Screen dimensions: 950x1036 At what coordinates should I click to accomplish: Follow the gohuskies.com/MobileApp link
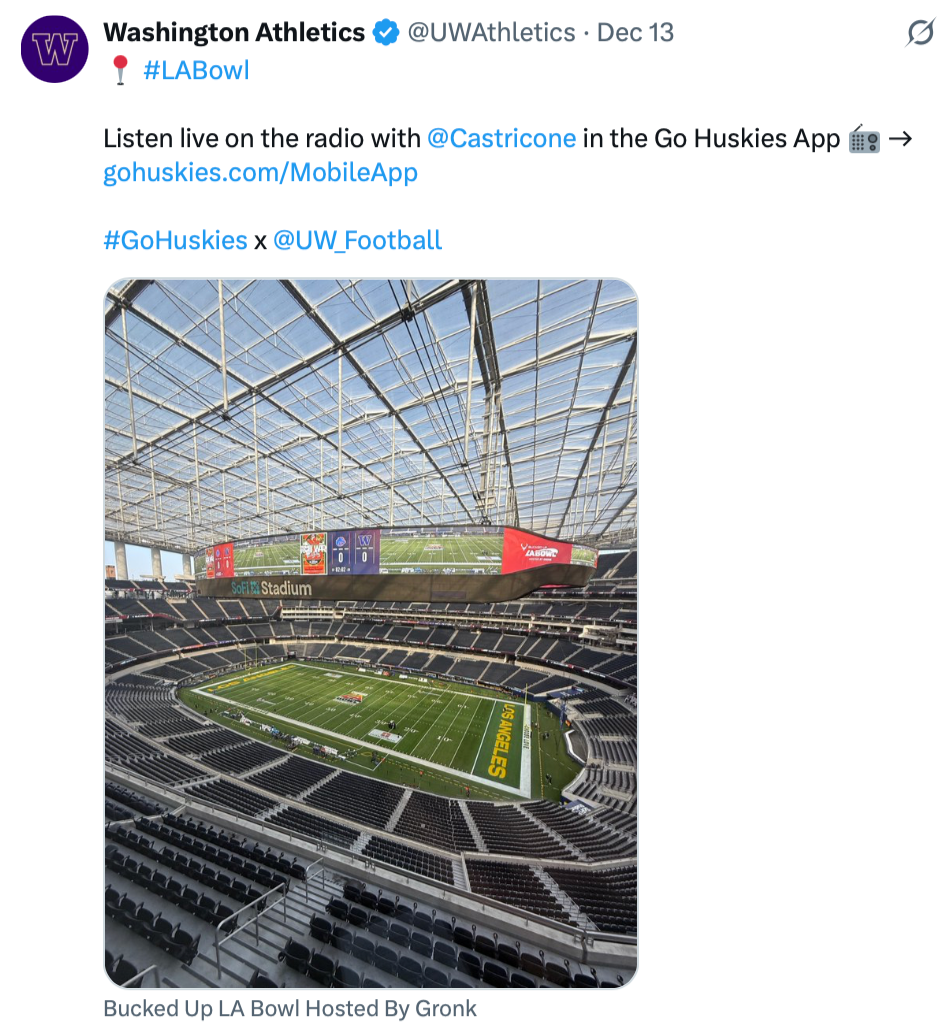coord(260,172)
